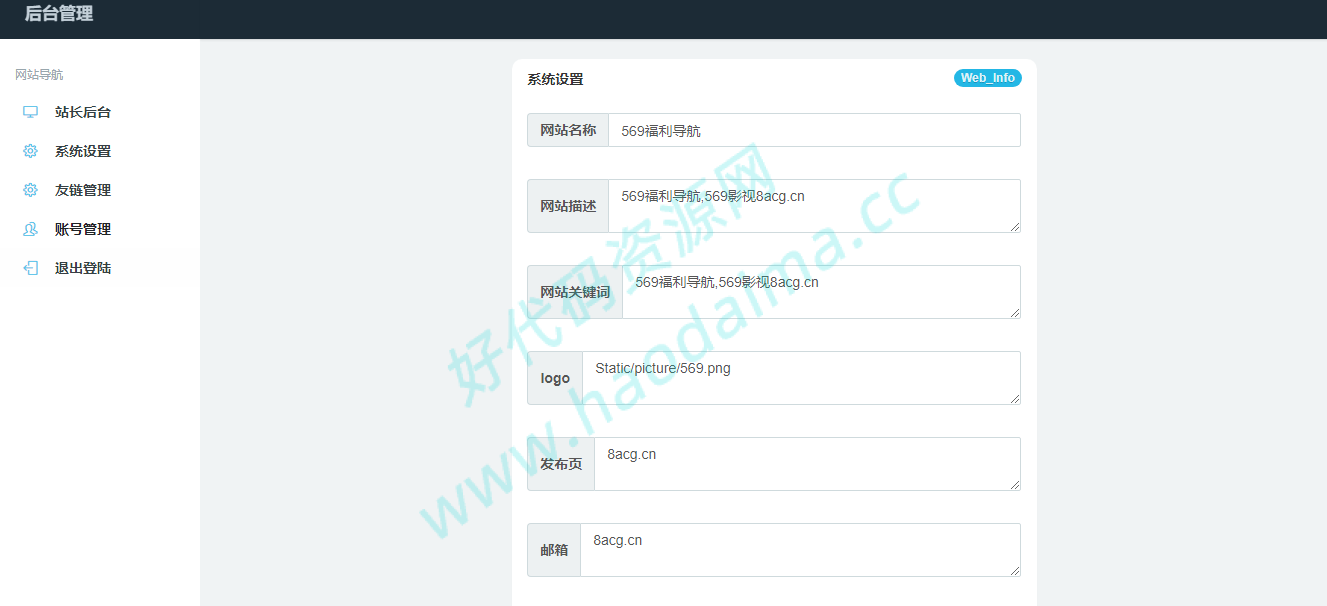The width and height of the screenshot is (1327, 606).
Task: Click the 网站关键词 field label
Action: (x=575, y=292)
